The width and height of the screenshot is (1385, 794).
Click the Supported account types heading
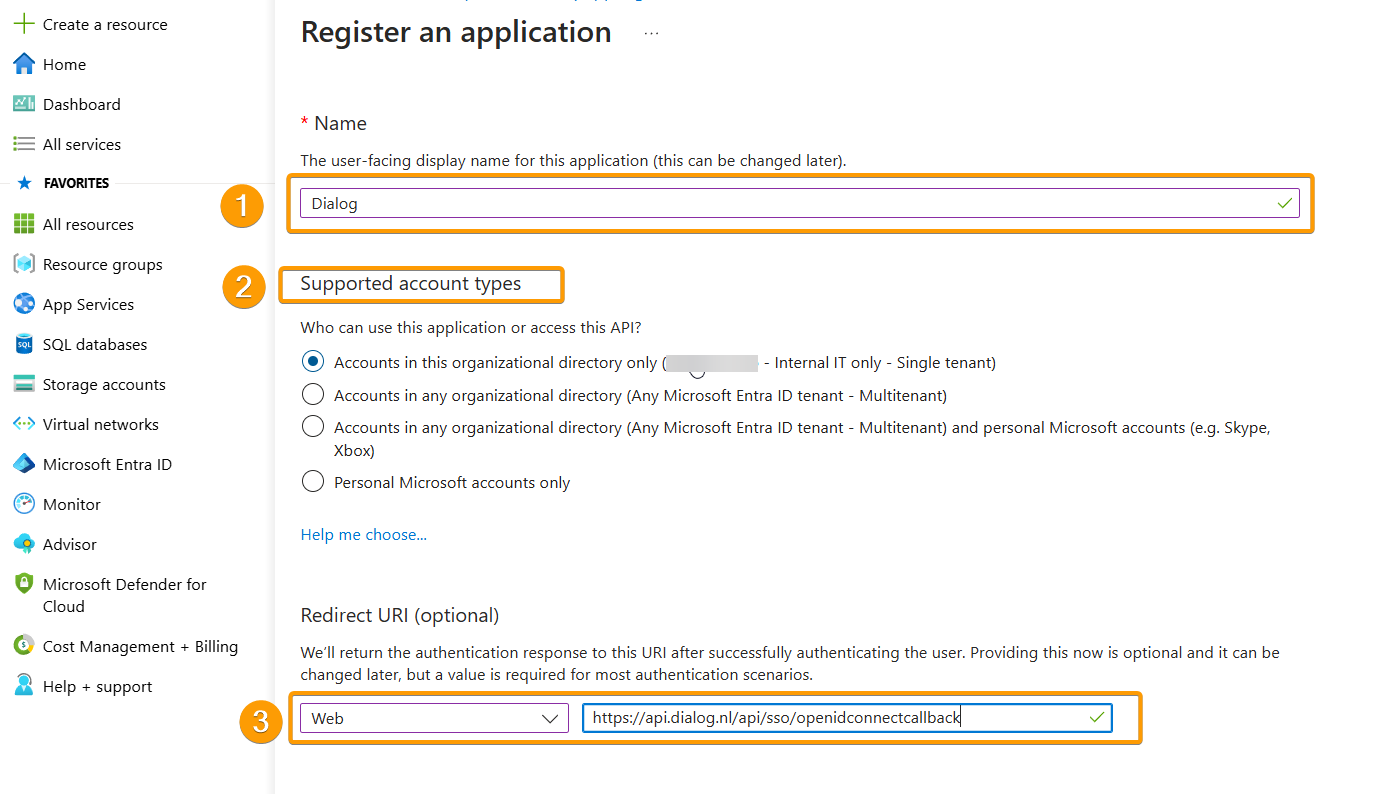(x=411, y=283)
